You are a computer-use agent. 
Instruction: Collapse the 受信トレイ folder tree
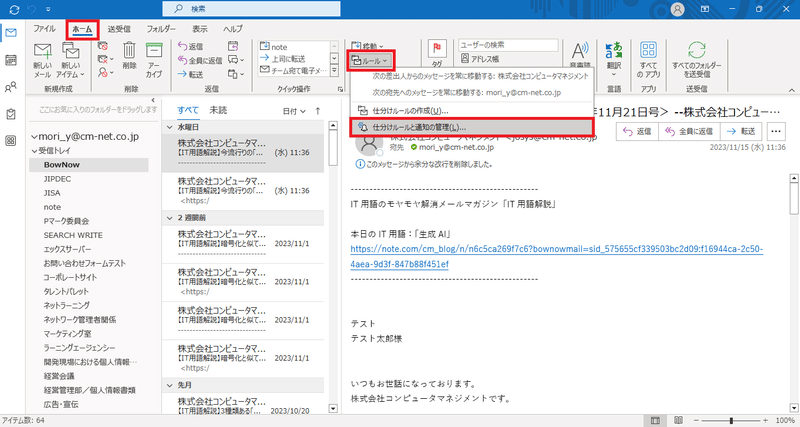34,151
